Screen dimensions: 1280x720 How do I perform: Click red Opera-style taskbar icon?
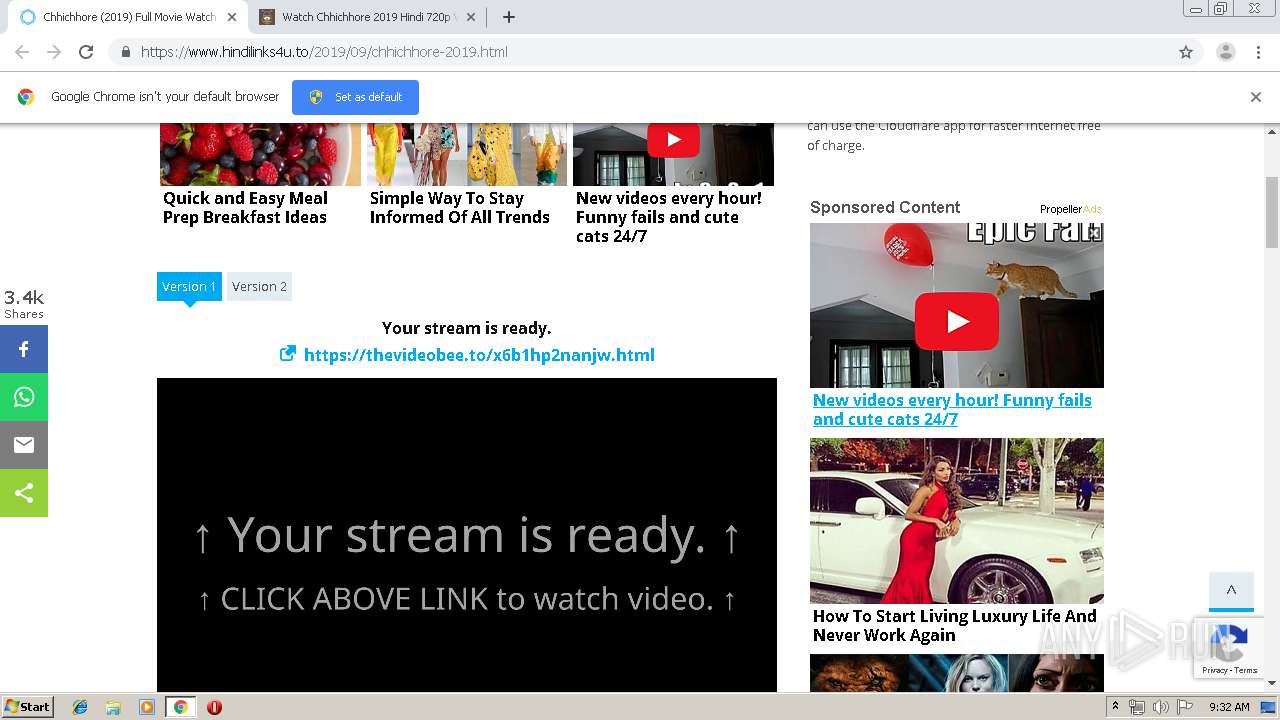[x=214, y=707]
